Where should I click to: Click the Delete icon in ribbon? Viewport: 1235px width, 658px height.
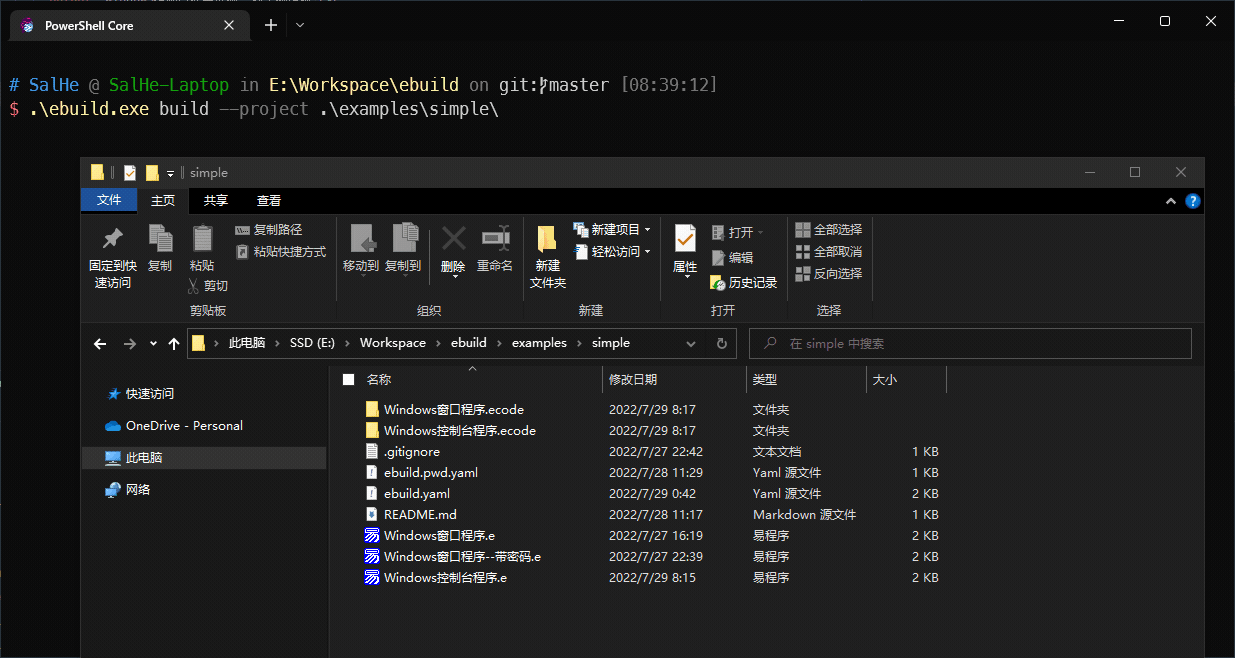pos(453,240)
